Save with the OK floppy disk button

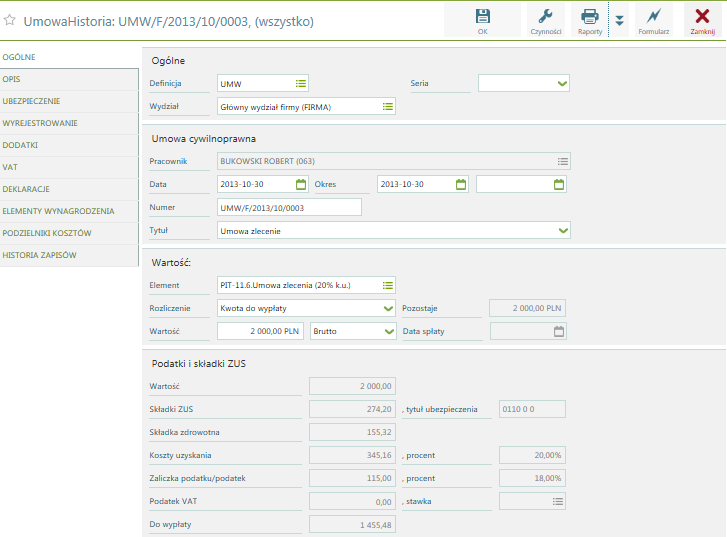[482, 21]
